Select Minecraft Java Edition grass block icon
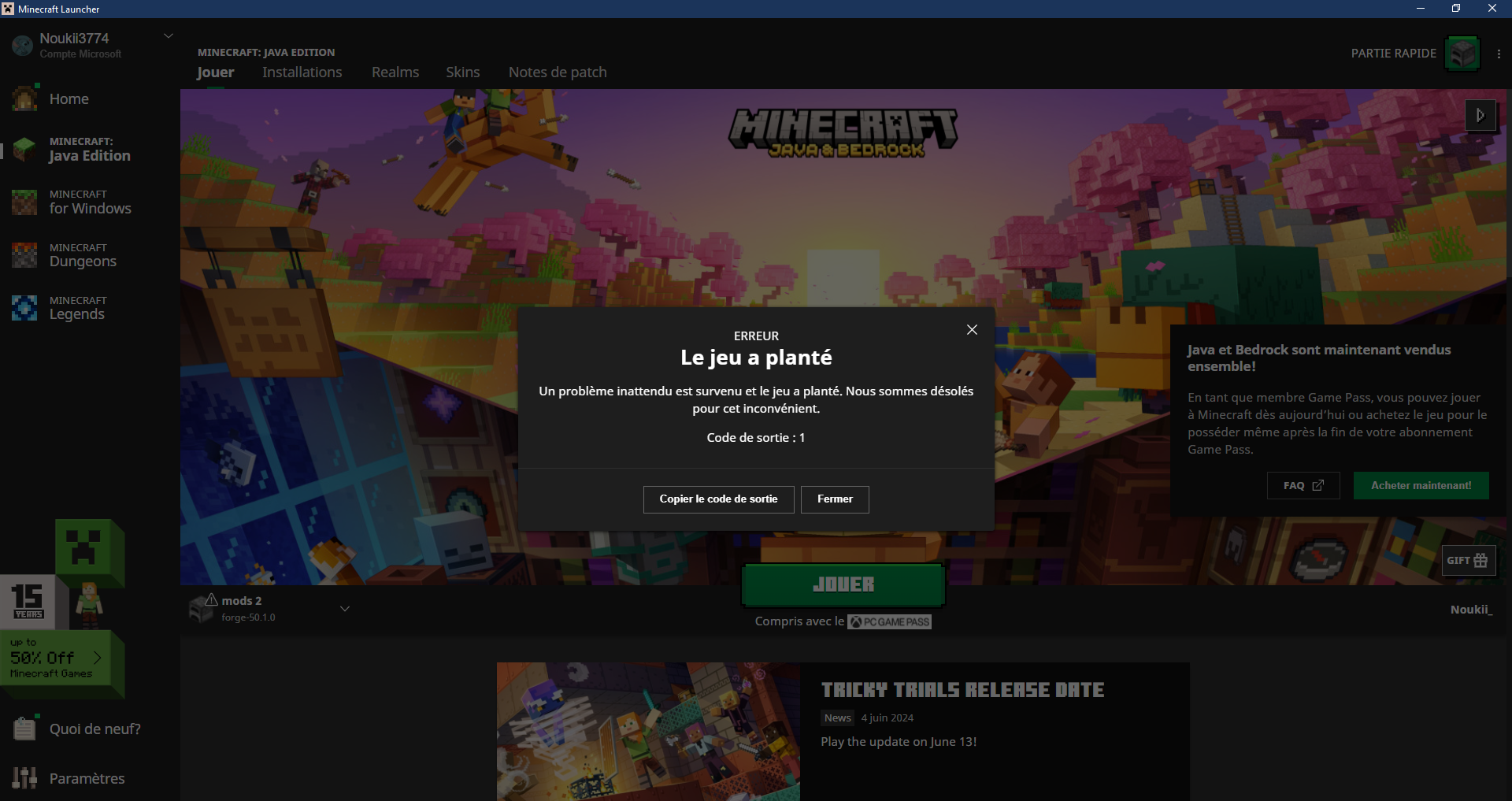Image resolution: width=1512 pixels, height=801 pixels. [24, 149]
